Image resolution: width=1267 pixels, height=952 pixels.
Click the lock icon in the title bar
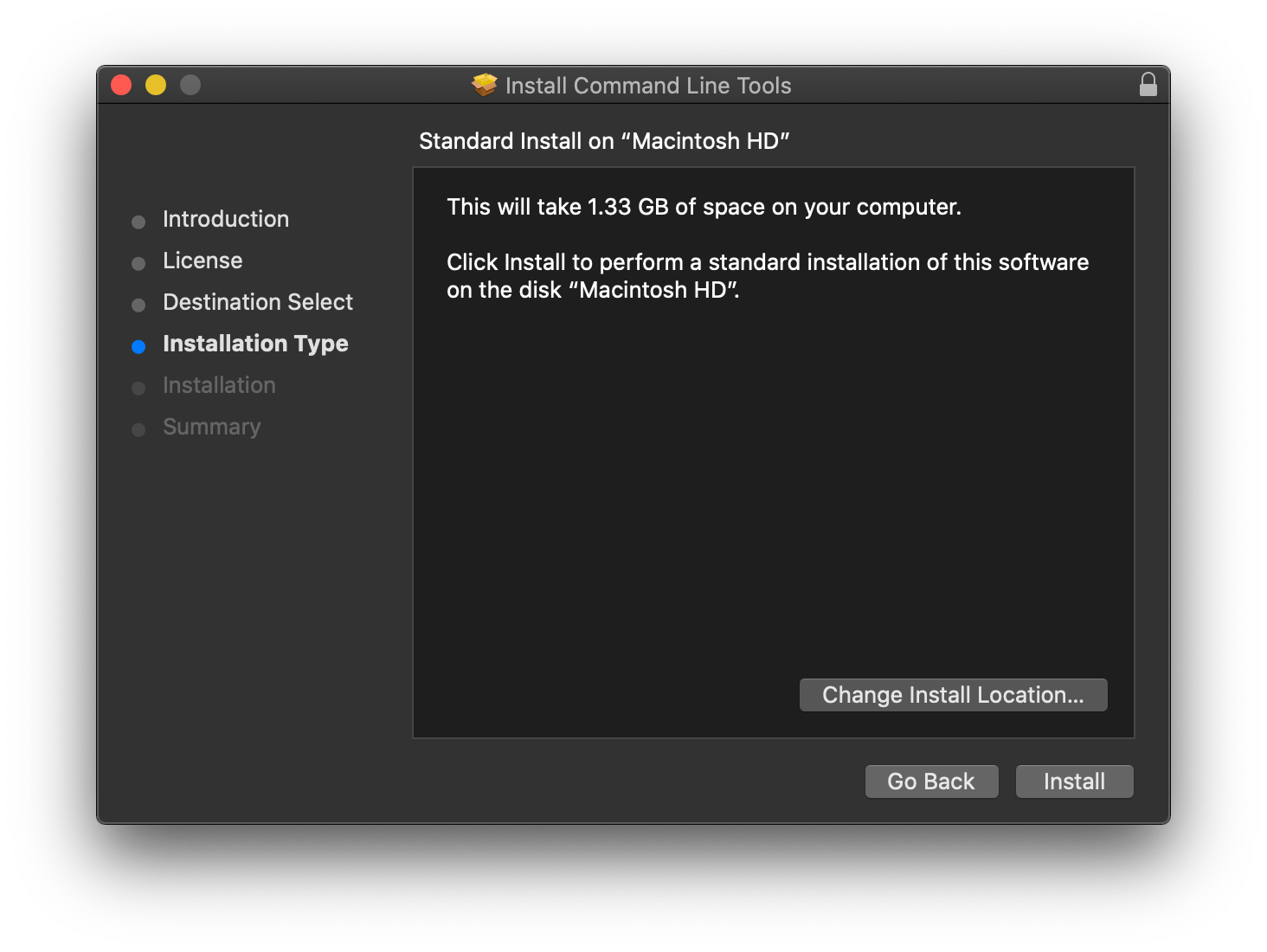click(1148, 85)
